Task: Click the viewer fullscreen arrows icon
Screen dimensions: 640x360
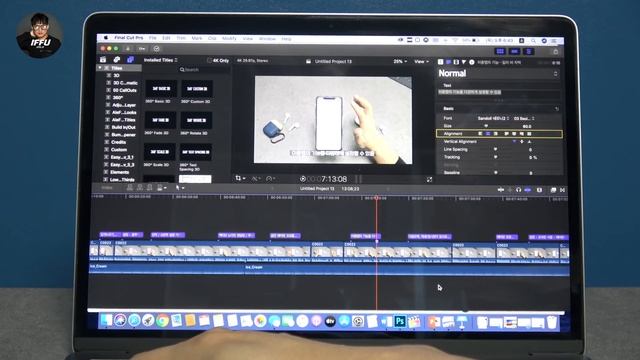Action: pyautogui.click(x=429, y=179)
